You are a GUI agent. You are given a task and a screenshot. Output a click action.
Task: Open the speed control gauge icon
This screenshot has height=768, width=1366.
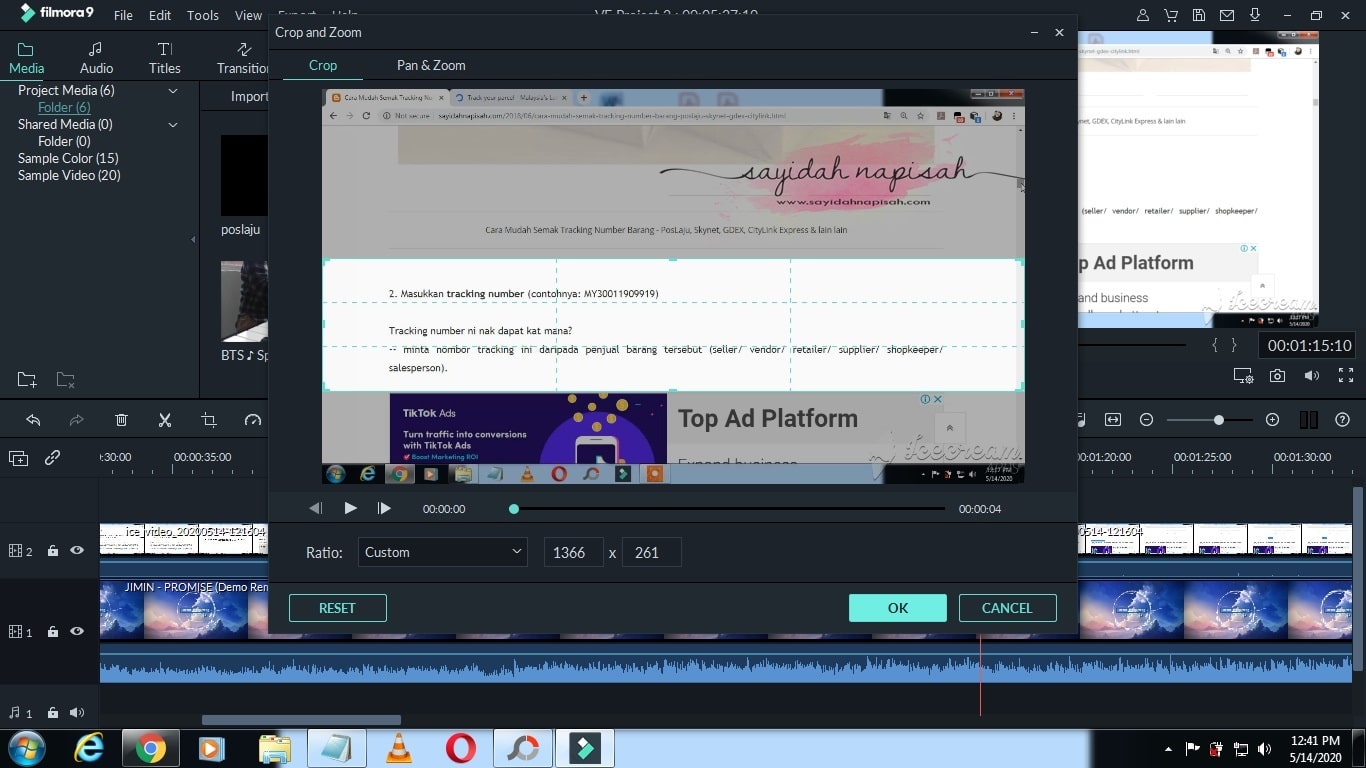coord(252,420)
